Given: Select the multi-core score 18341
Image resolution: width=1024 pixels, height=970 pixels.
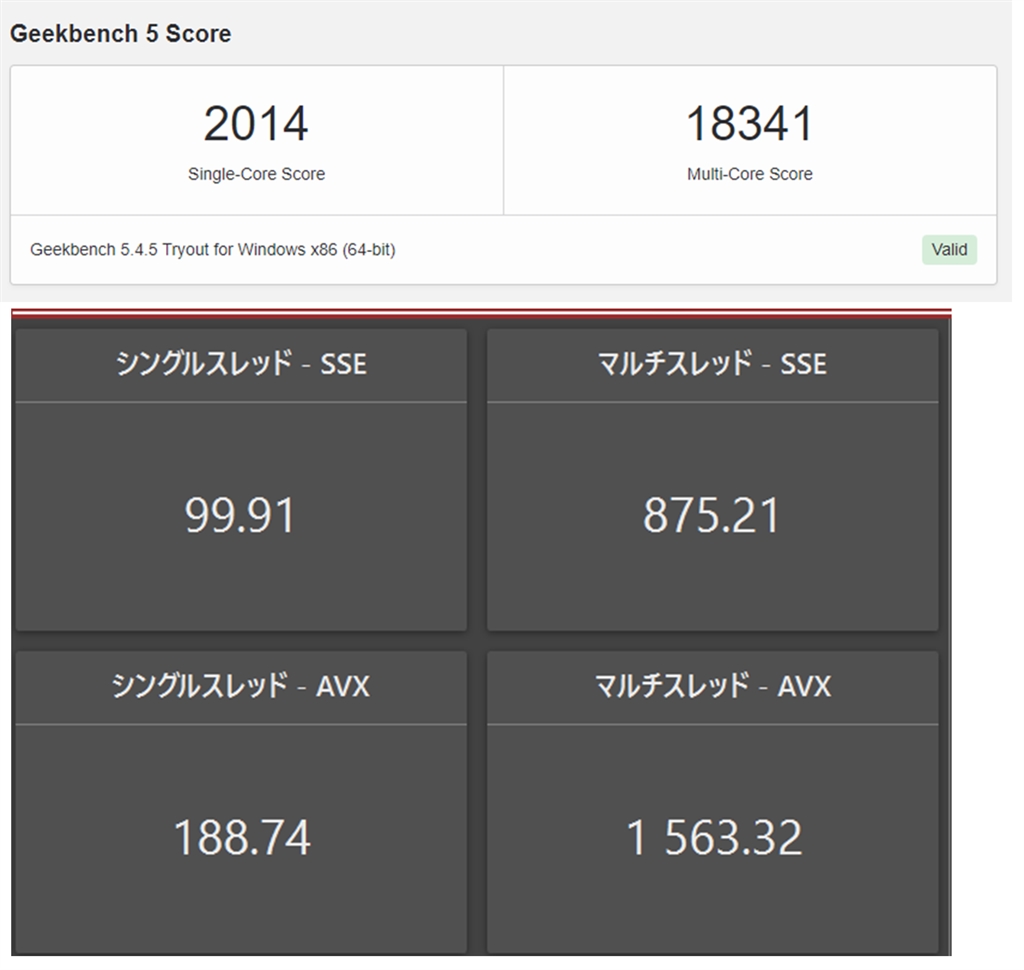Looking at the screenshot, I should 750,123.
